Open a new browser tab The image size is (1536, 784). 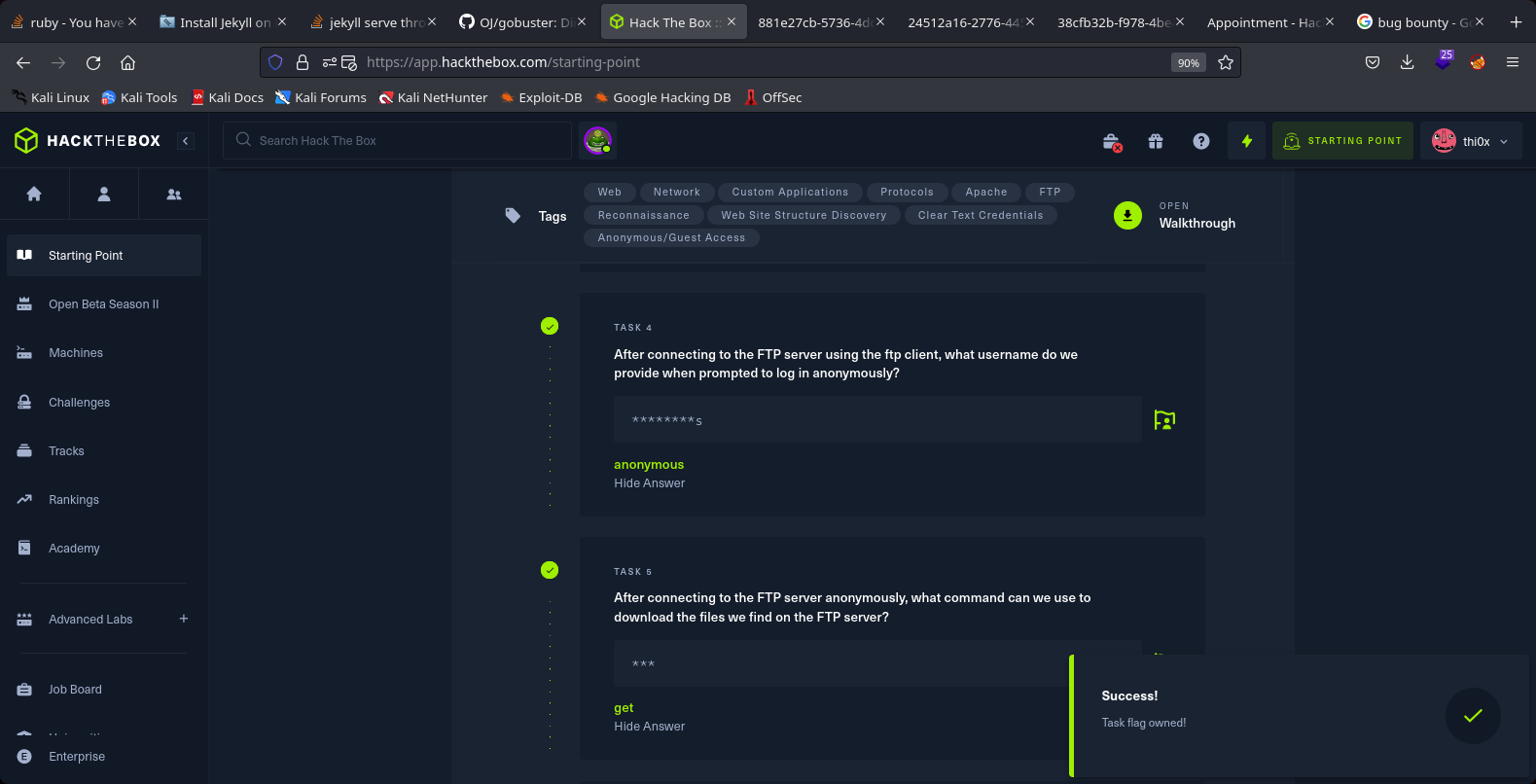coord(1516,21)
